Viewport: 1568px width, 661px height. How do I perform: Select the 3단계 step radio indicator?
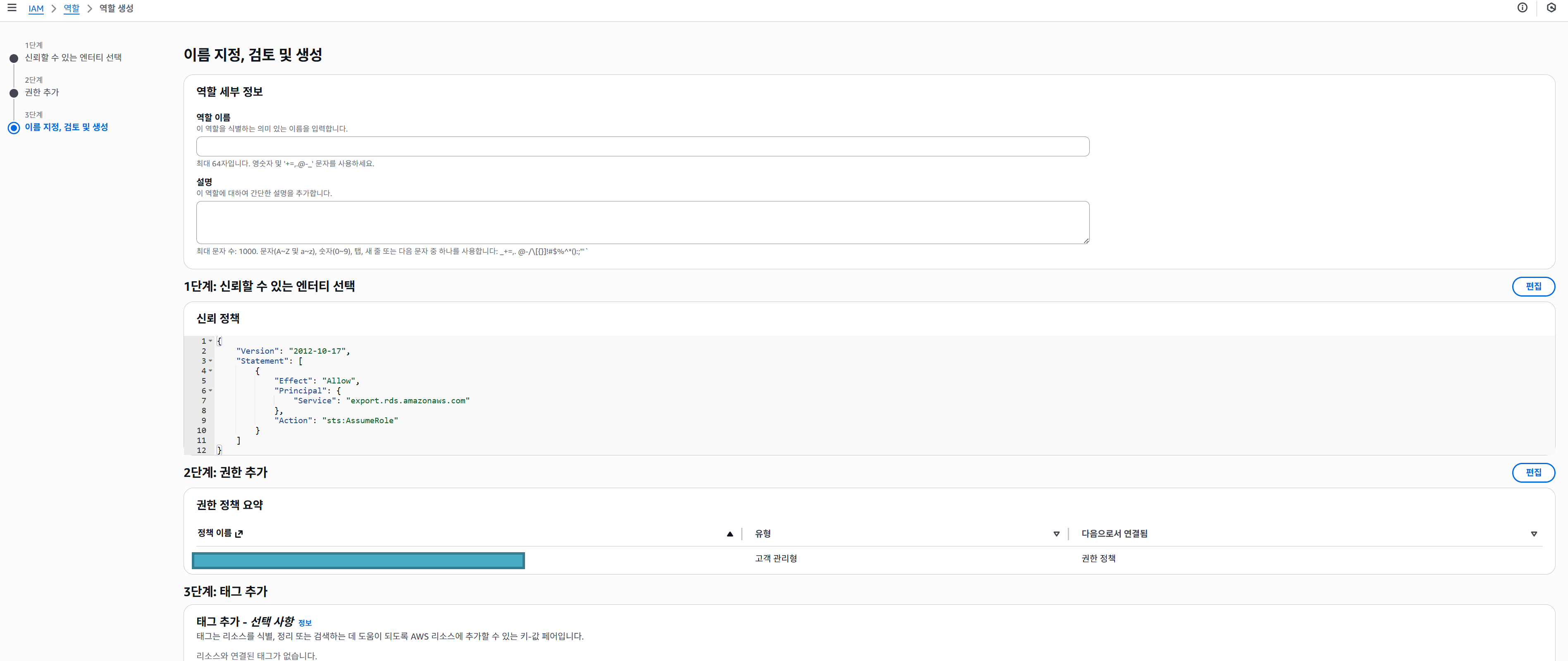click(x=14, y=128)
